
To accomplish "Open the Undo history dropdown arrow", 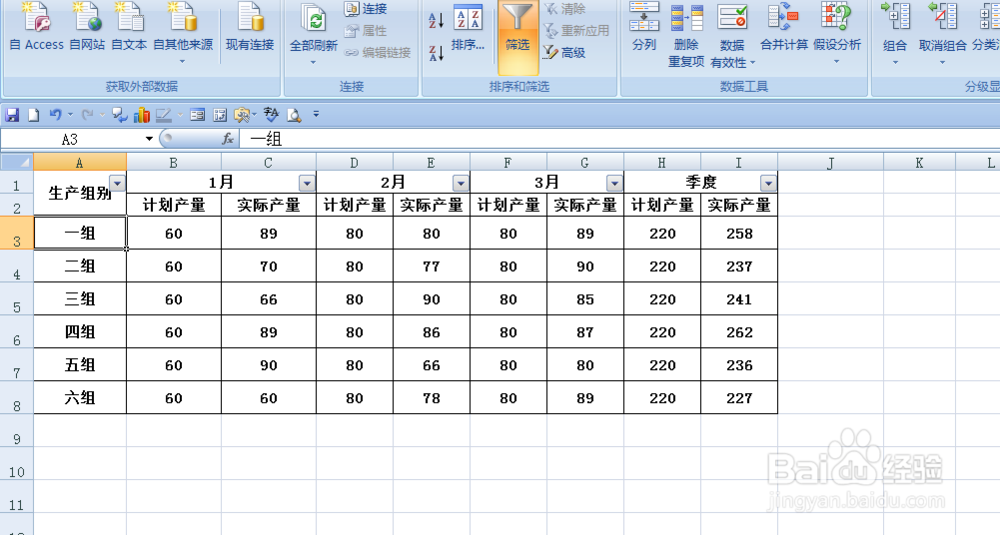I will coord(70,115).
